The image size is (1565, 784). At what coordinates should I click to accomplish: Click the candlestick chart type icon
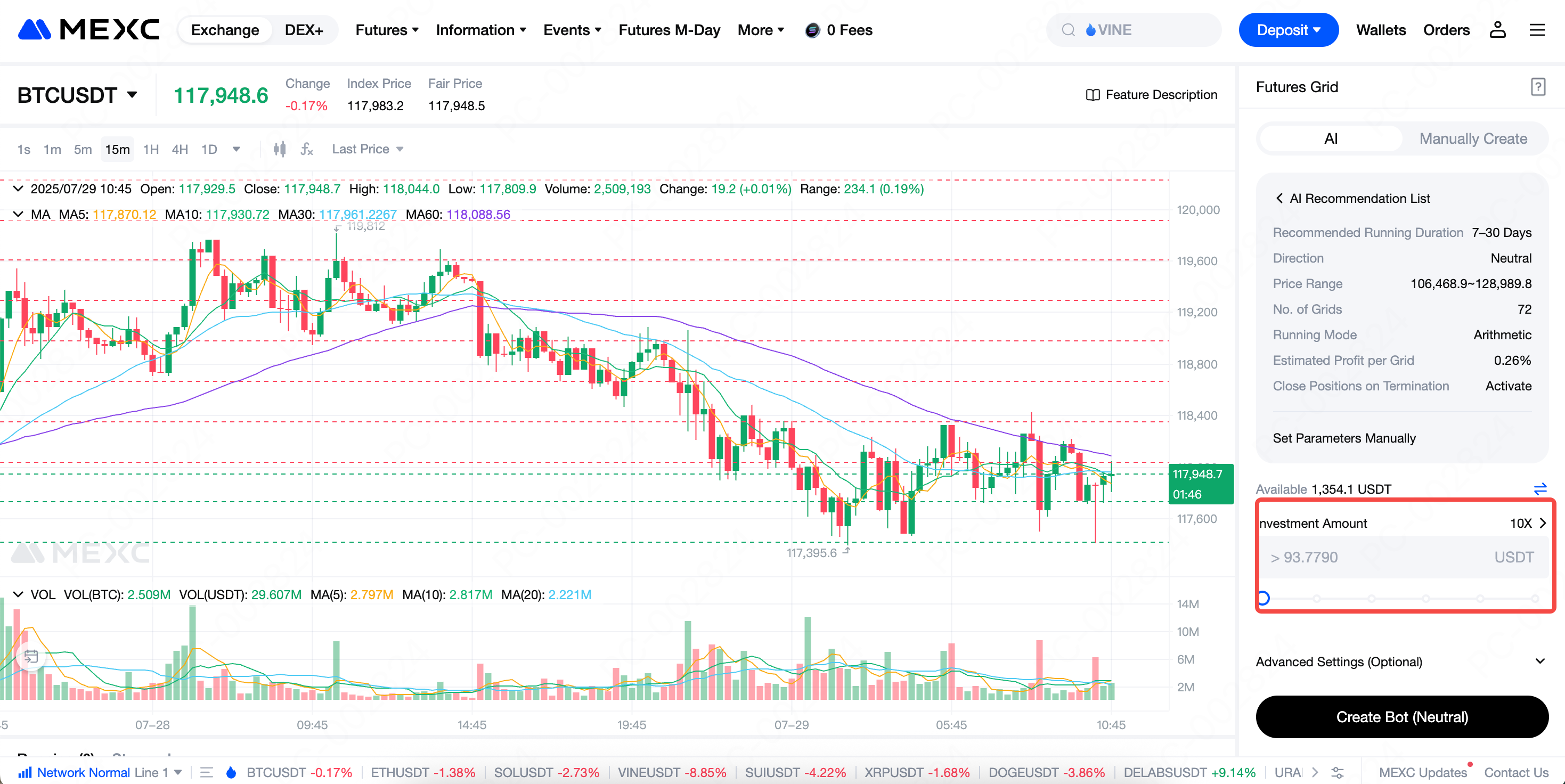tap(279, 149)
